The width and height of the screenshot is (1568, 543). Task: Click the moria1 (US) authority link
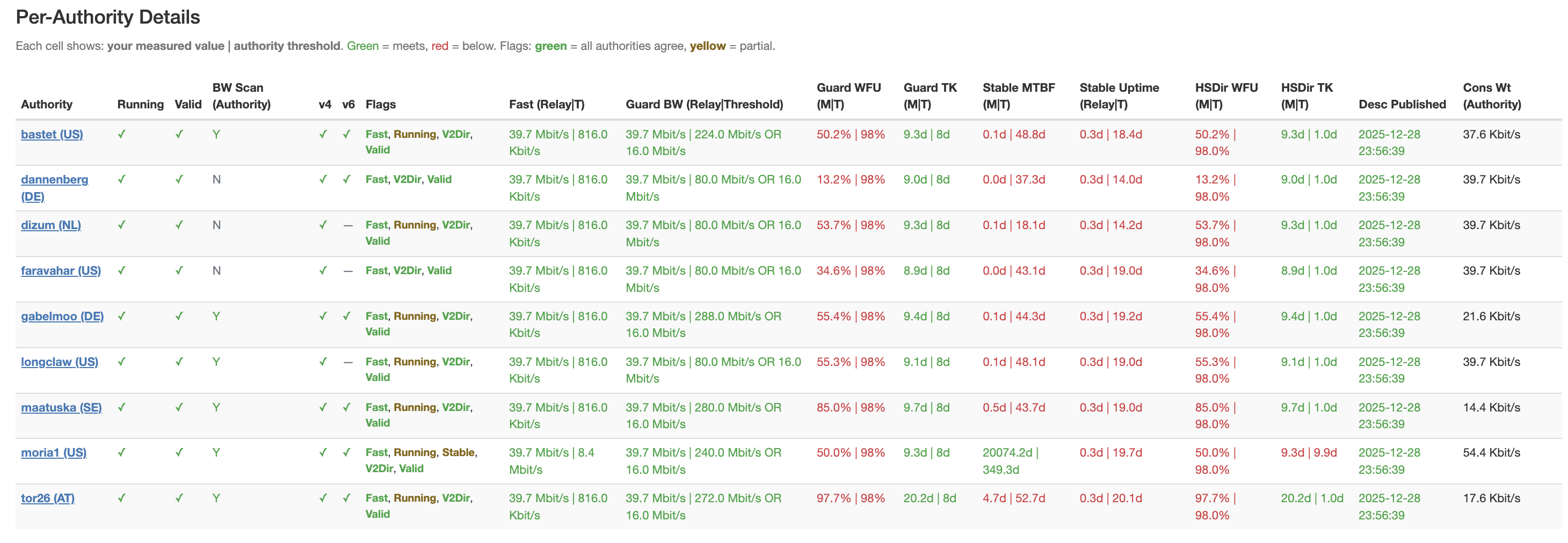coord(54,453)
